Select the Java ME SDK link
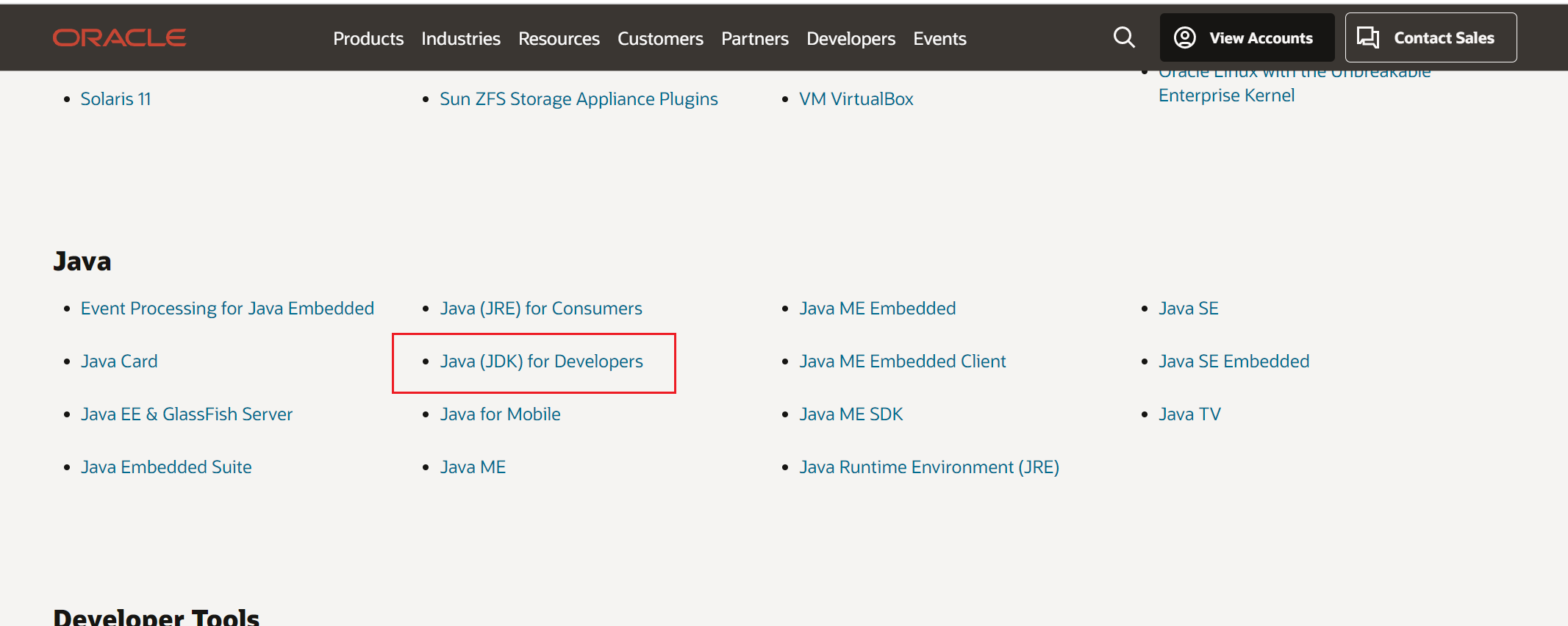The height and width of the screenshot is (626, 1568). [x=851, y=414]
